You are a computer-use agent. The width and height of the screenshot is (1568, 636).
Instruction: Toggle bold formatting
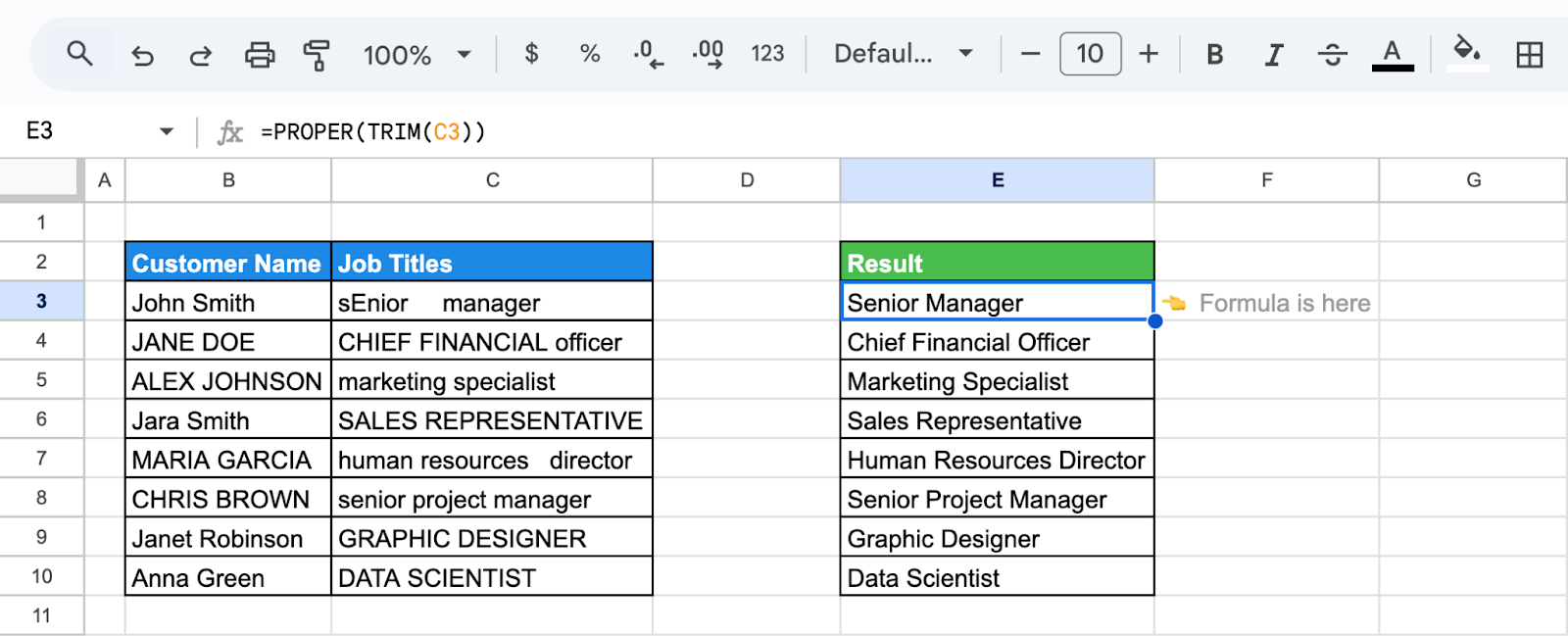tap(1215, 54)
